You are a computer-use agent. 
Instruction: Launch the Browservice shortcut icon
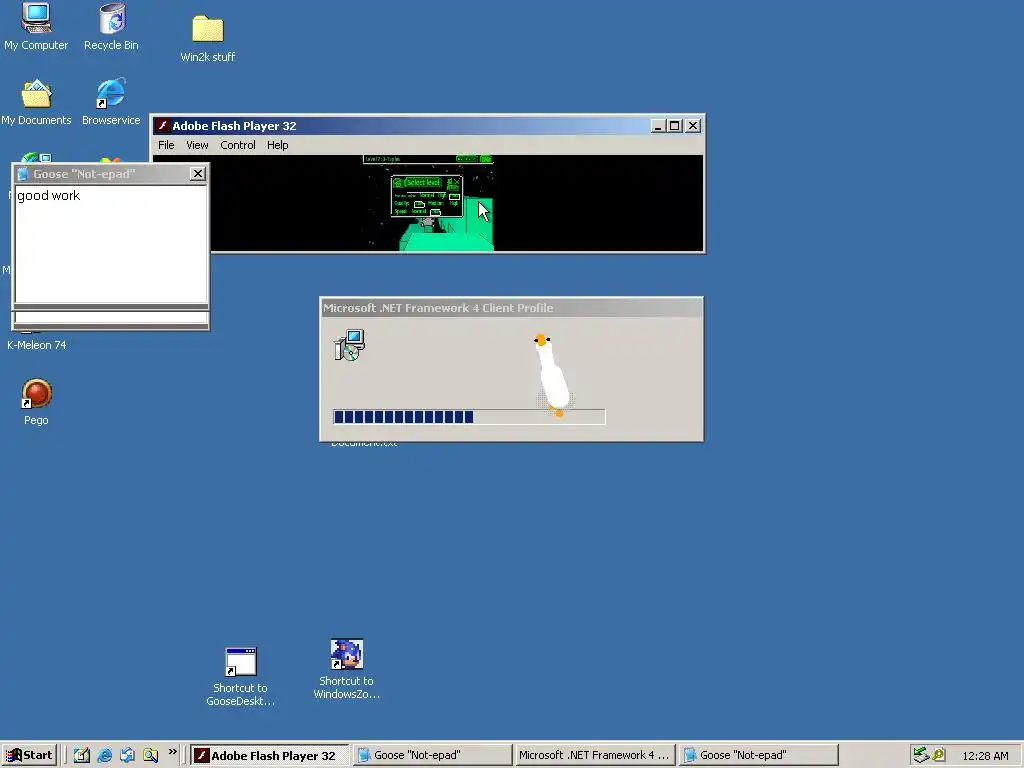[111, 93]
